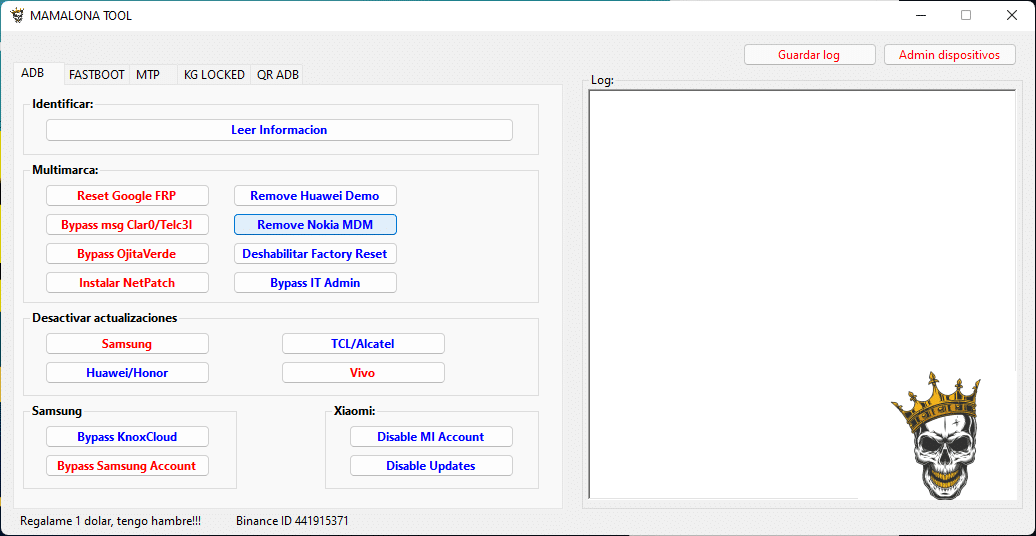The image size is (1036, 536).
Task: Click Leer Informacion button
Action: tap(279, 130)
